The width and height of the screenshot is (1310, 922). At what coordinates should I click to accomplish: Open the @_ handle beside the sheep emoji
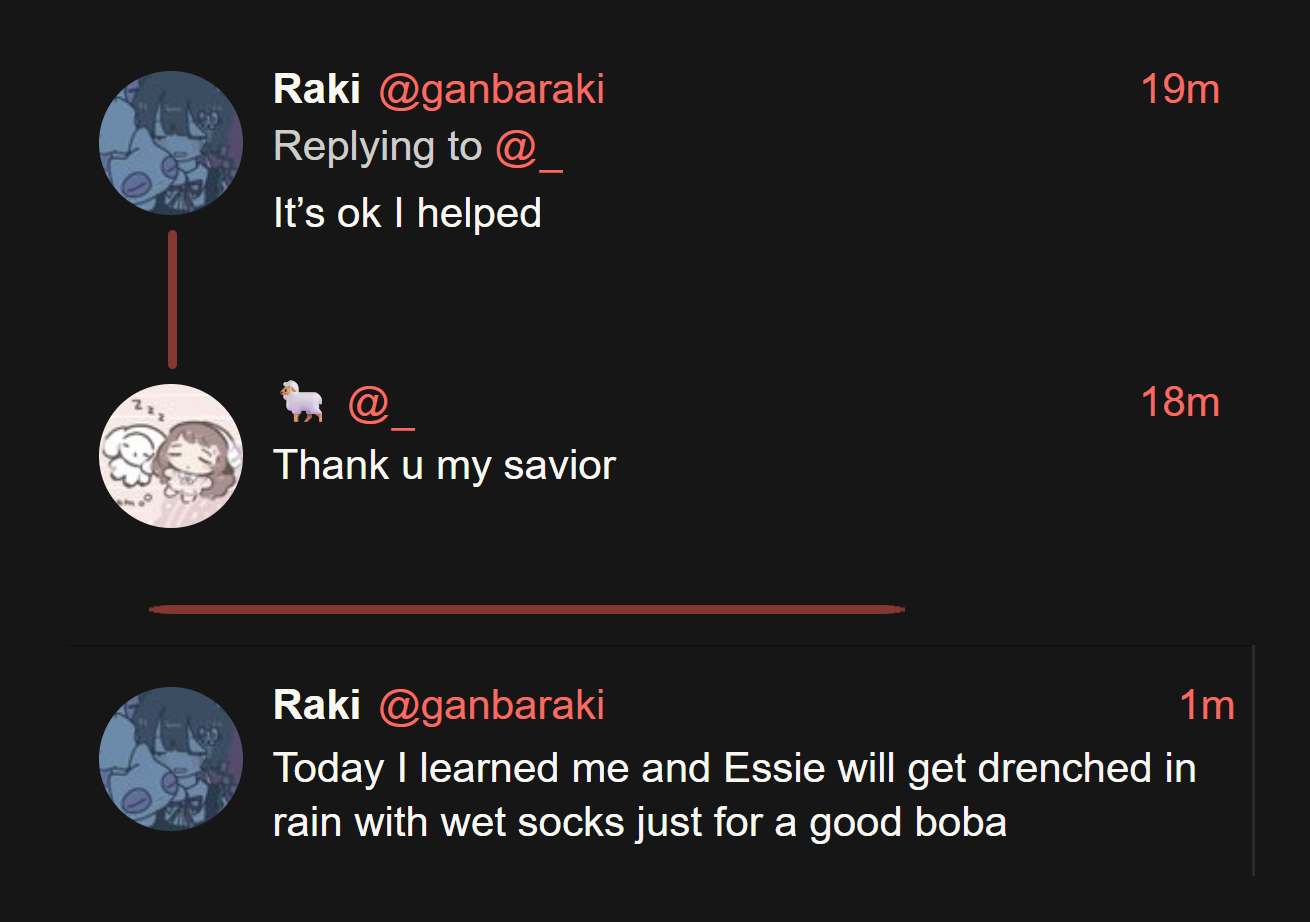click(x=381, y=405)
